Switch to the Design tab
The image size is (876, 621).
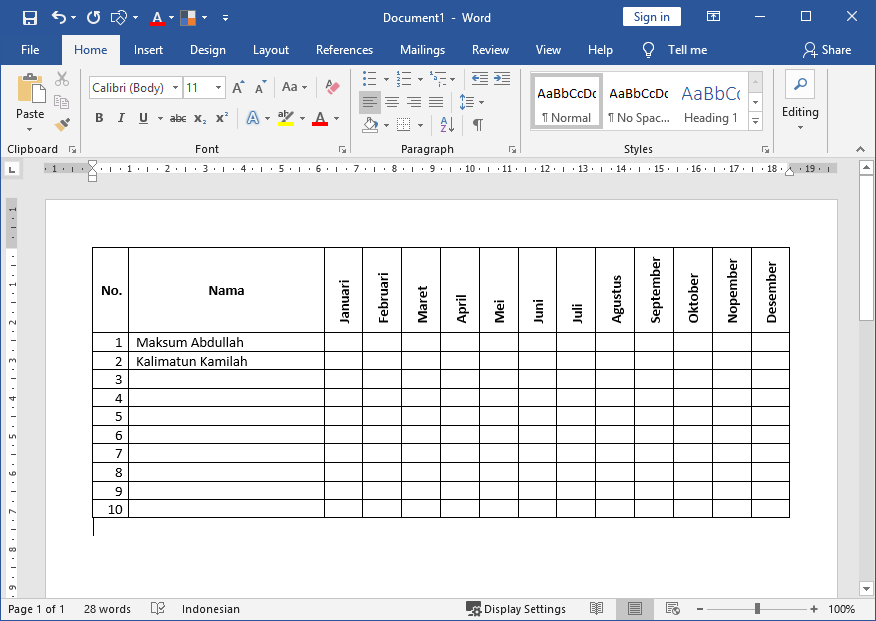click(x=208, y=50)
